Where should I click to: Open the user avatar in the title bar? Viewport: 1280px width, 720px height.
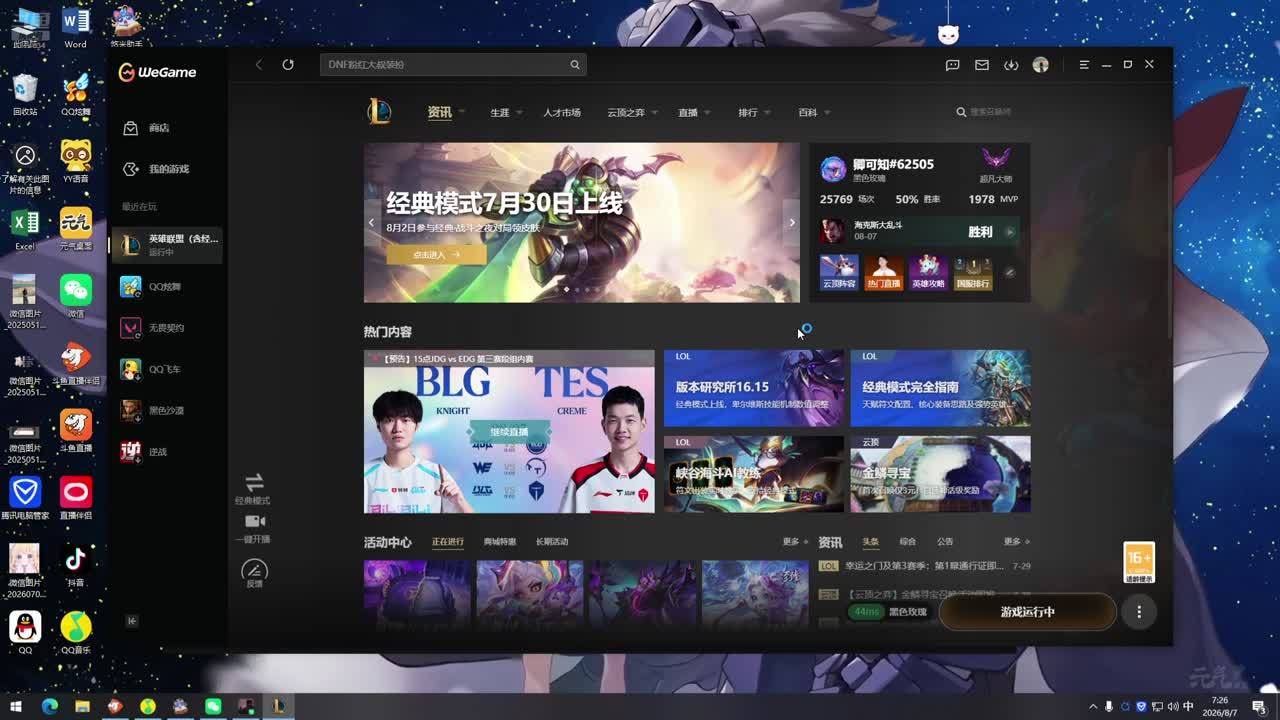pyautogui.click(x=1040, y=65)
